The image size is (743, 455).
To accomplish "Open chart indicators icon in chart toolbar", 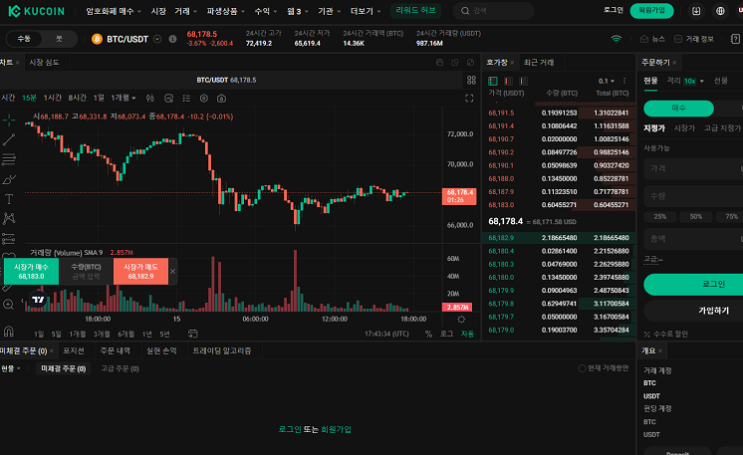I will [169, 98].
